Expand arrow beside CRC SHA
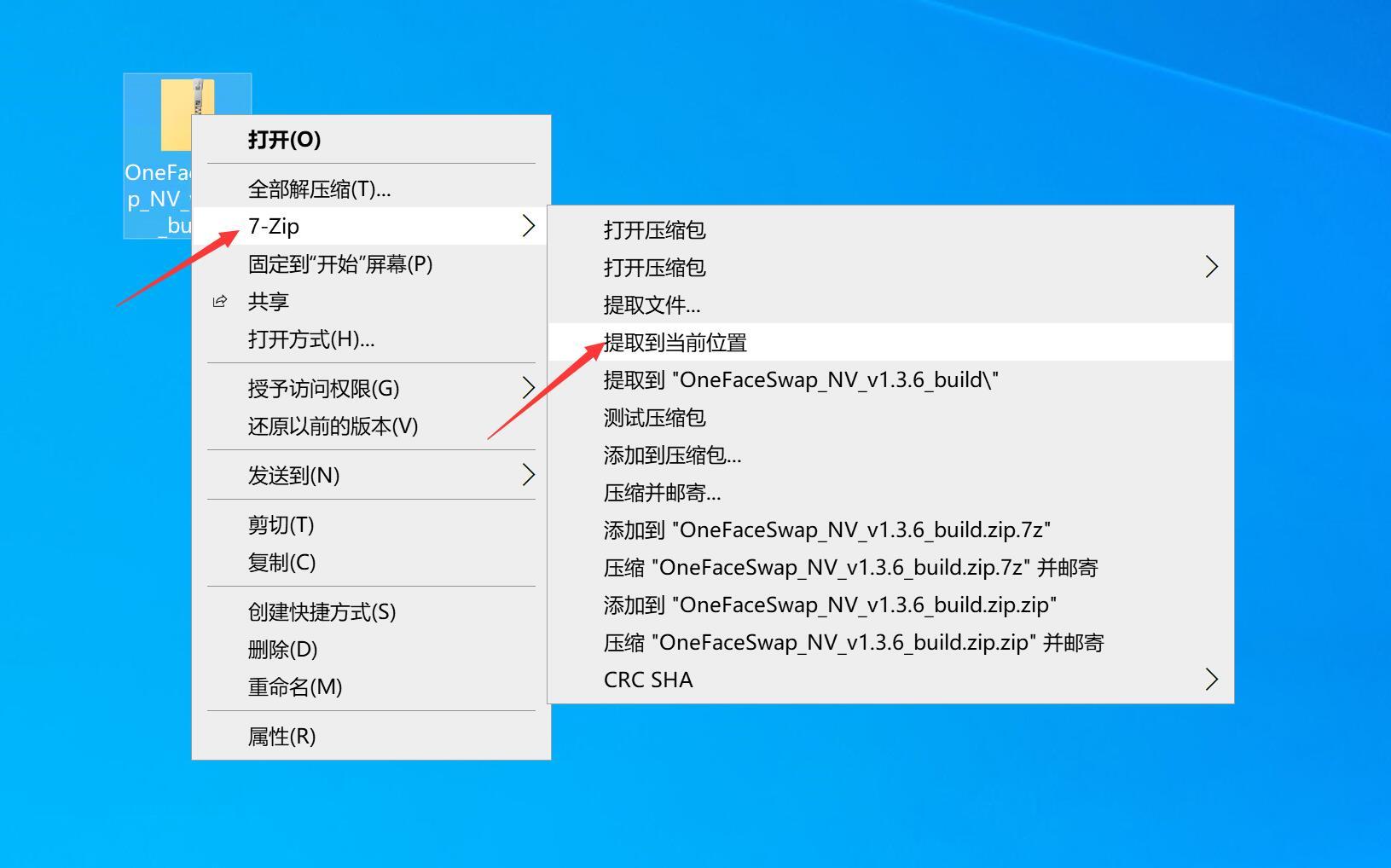 [1211, 680]
